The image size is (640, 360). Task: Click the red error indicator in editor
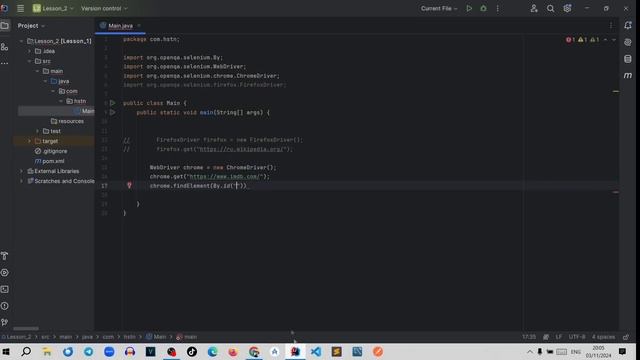(x=570, y=40)
